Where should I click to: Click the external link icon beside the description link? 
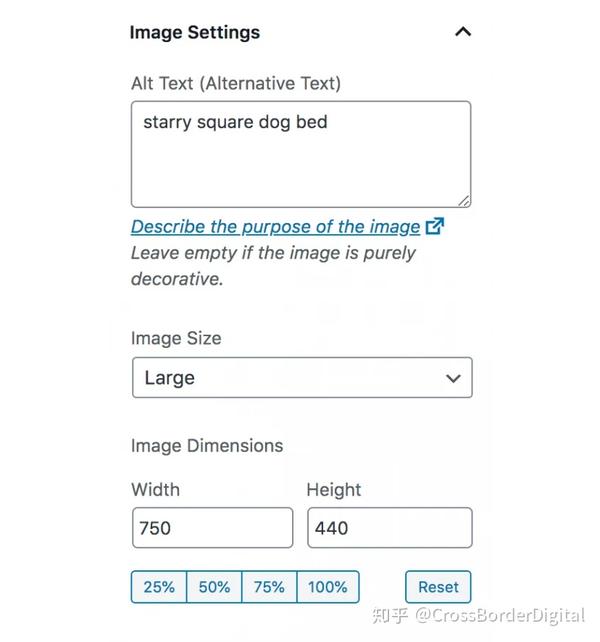point(435,226)
